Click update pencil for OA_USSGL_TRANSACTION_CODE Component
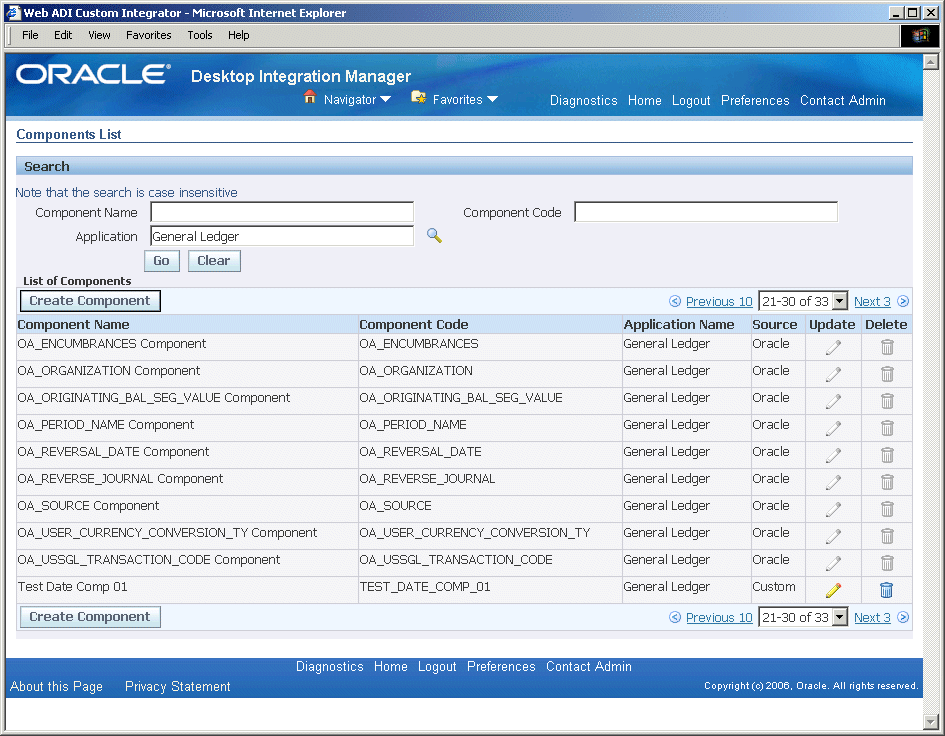 pyautogui.click(x=834, y=564)
